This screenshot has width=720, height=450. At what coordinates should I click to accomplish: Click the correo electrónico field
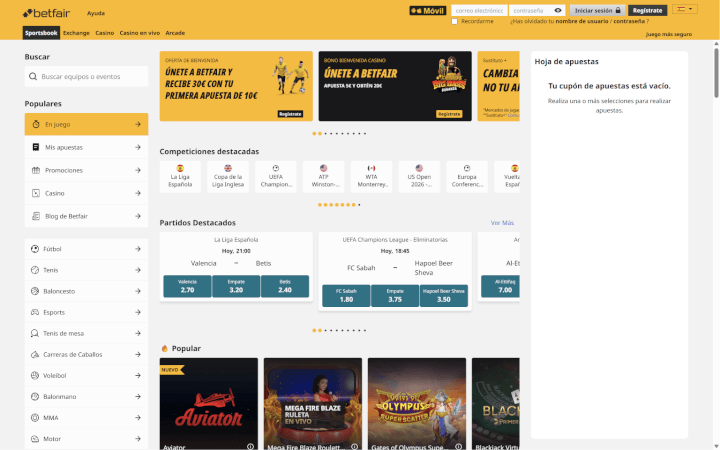479,11
